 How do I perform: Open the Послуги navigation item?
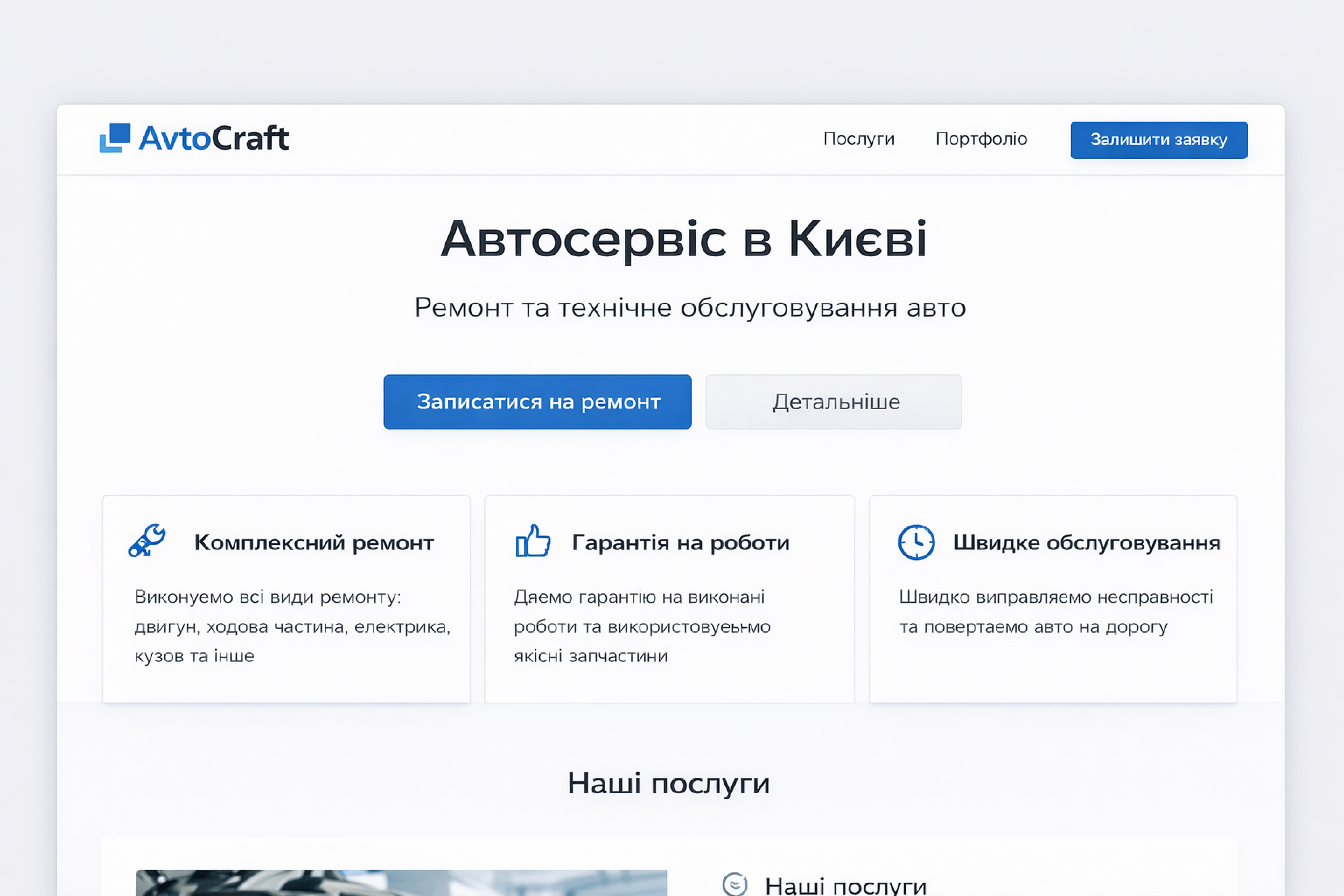pyautogui.click(x=859, y=139)
